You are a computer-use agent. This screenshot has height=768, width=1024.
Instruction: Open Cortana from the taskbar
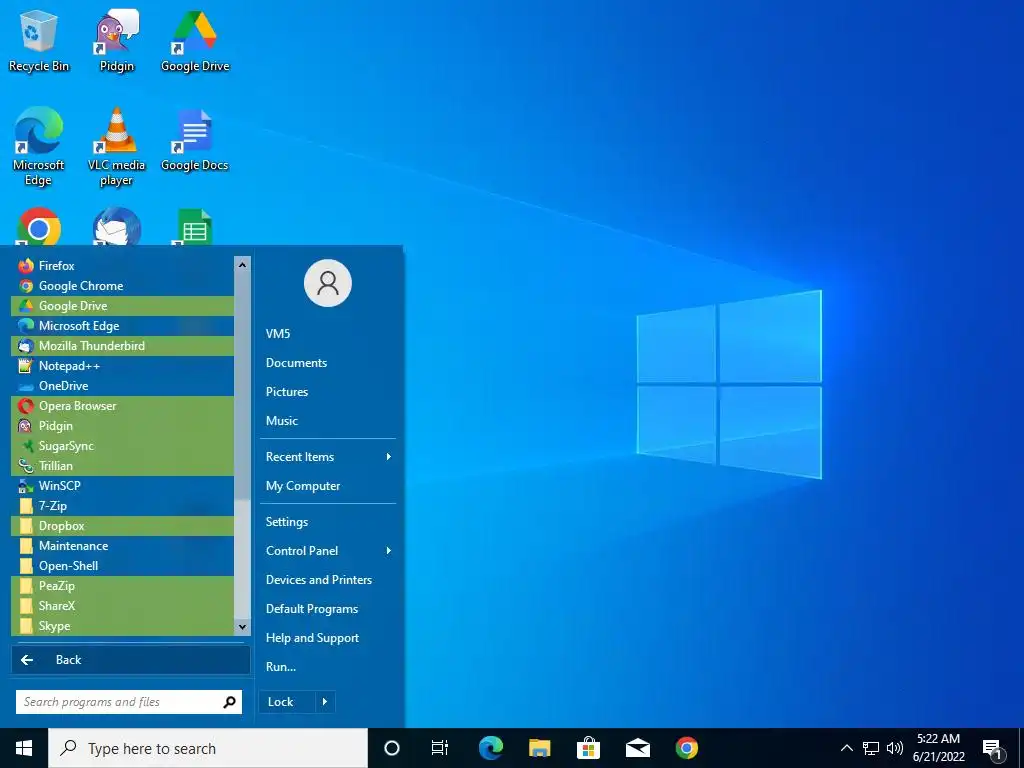(392, 748)
